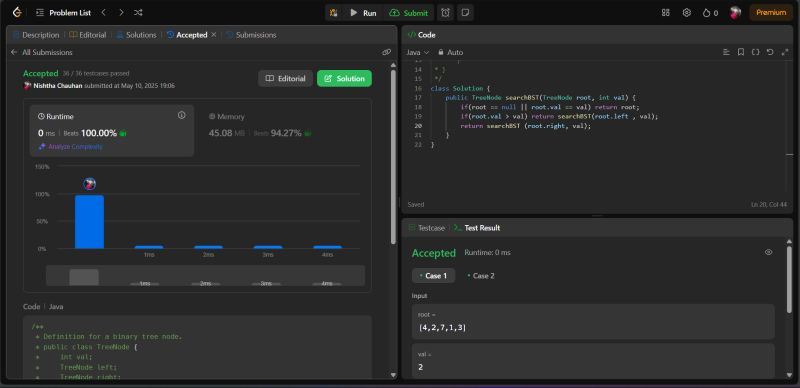Open the Problem List panel
This screenshot has width=800, height=388.
click(x=64, y=13)
